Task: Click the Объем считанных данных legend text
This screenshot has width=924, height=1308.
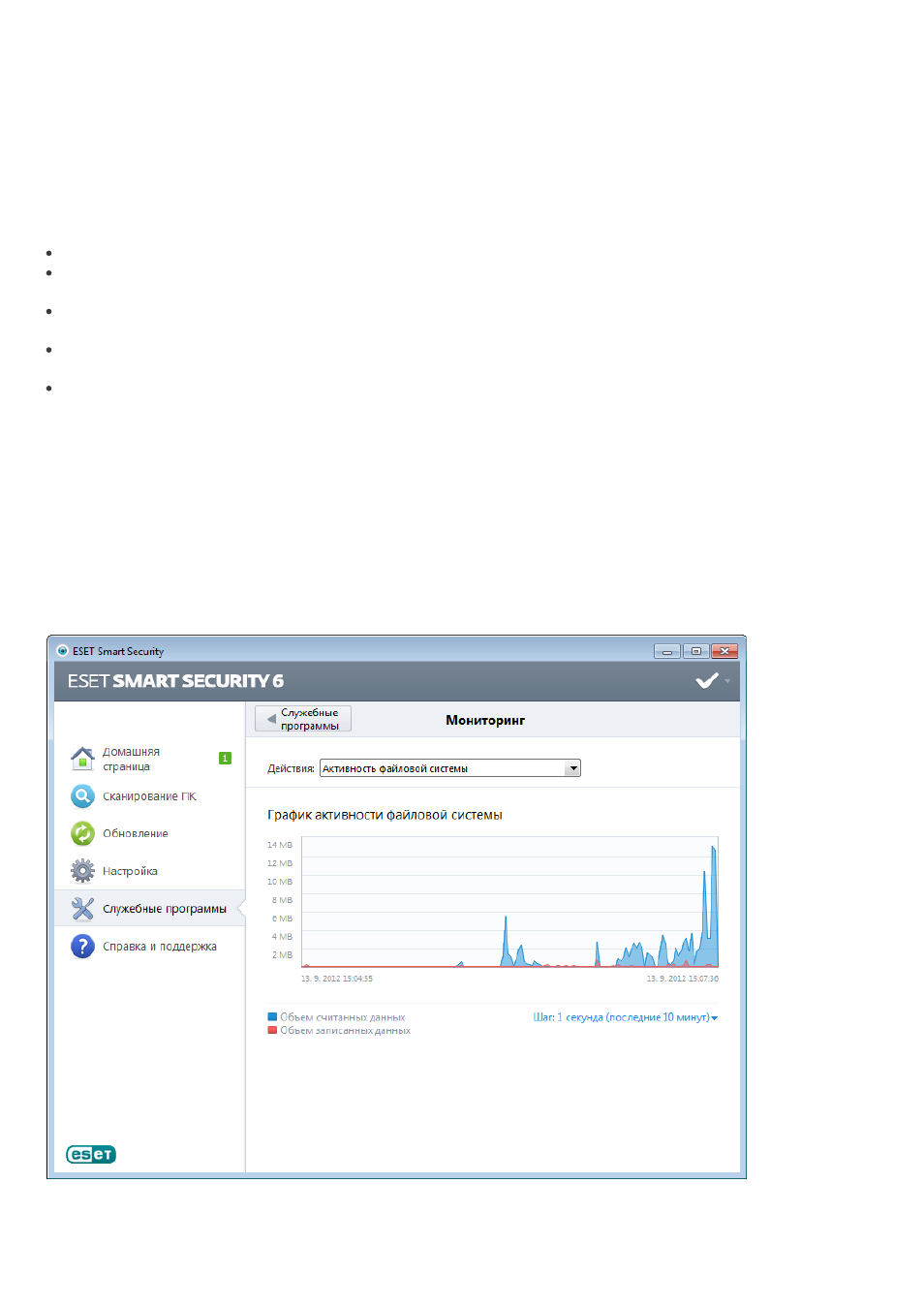Action: [343, 1017]
